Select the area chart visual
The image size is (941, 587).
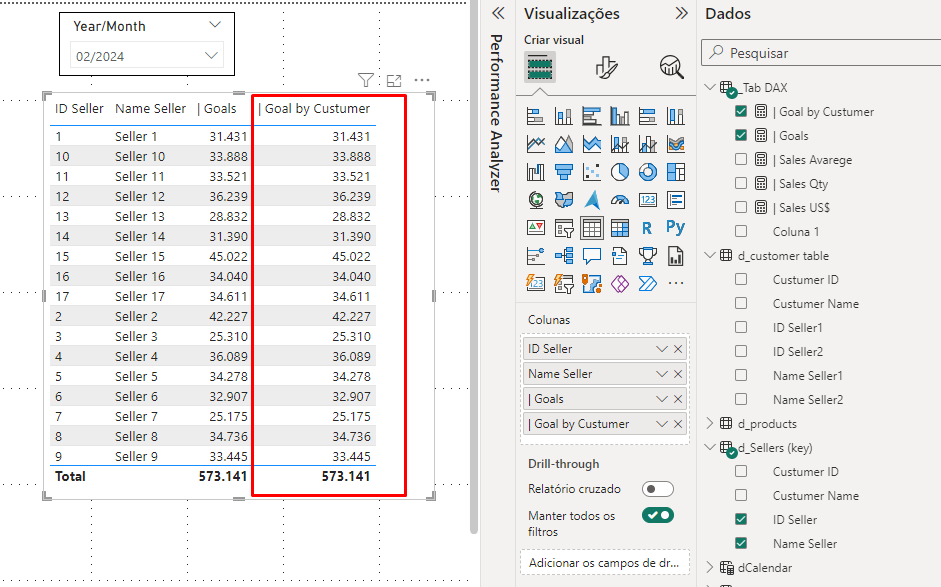564,144
